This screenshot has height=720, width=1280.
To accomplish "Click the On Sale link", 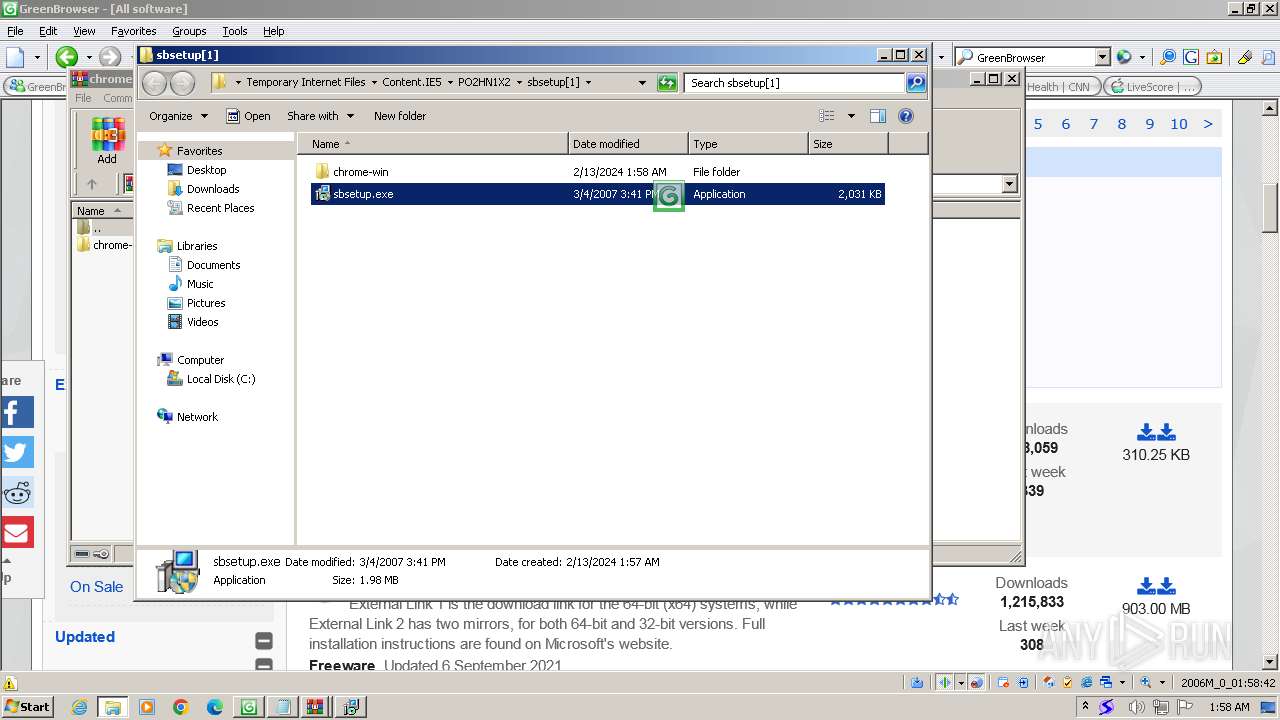I will [x=96, y=587].
